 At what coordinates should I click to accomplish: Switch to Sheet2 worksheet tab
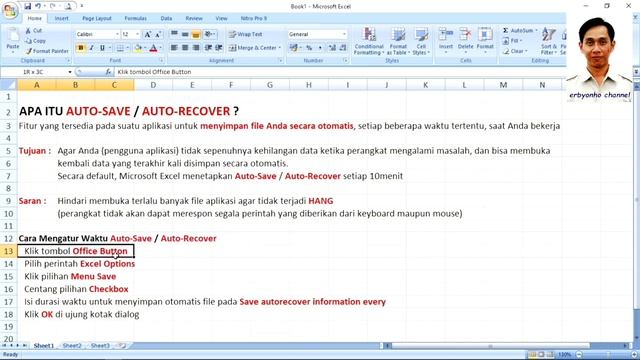click(72, 346)
